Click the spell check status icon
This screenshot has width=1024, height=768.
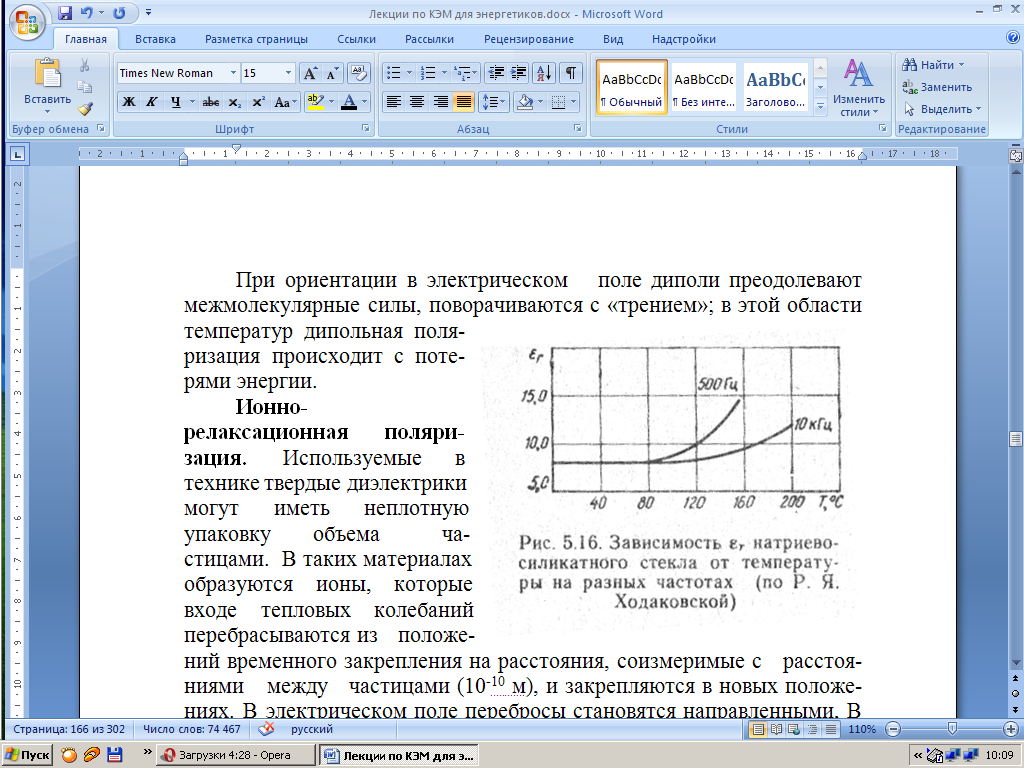click(266, 729)
